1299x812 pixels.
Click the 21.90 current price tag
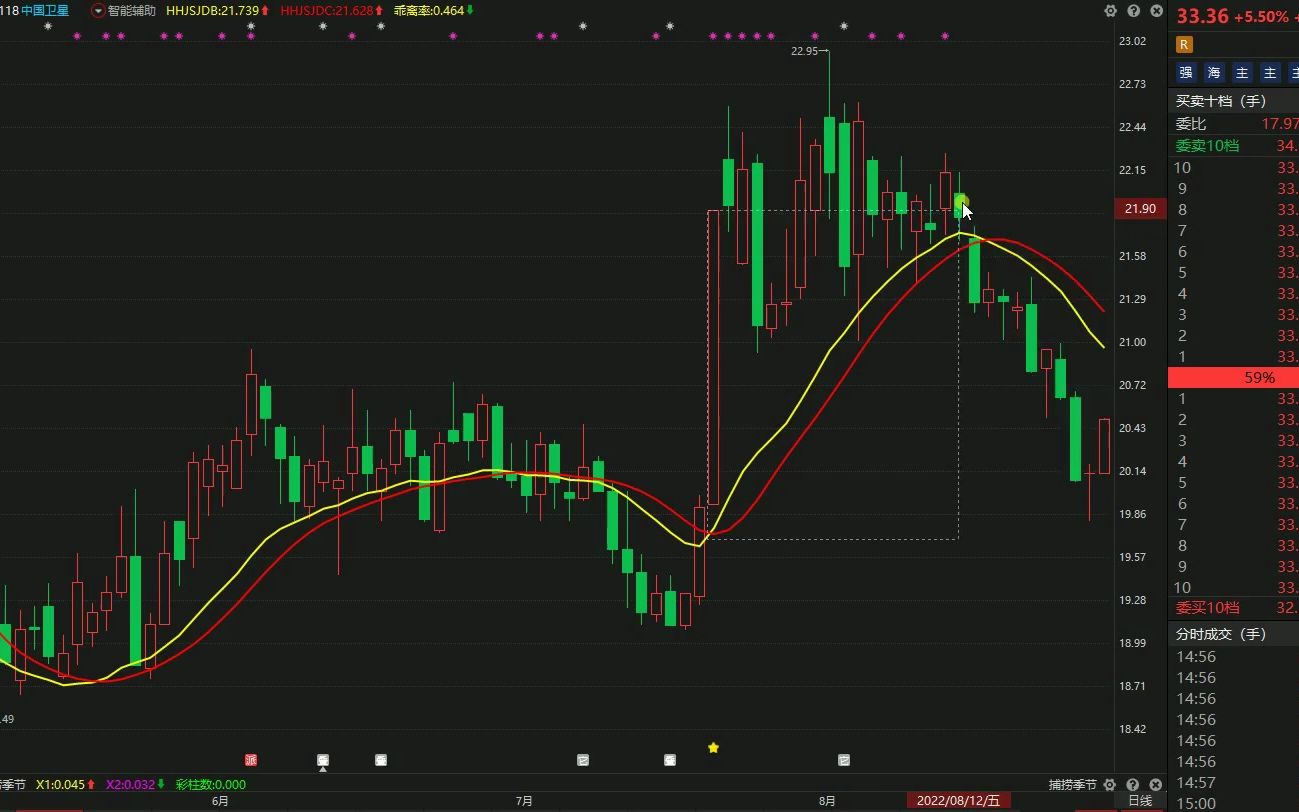pos(1140,209)
